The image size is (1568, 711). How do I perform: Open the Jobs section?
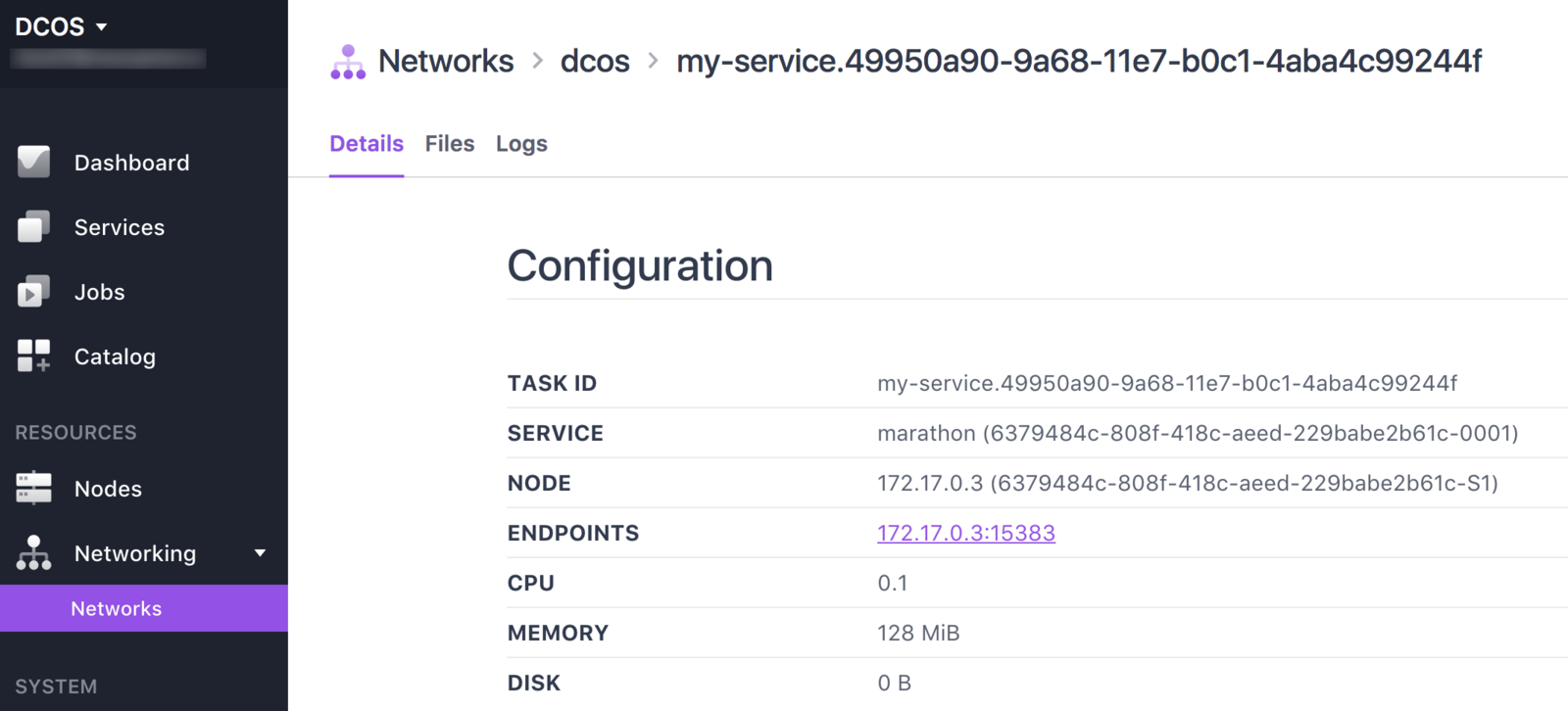pos(100,292)
